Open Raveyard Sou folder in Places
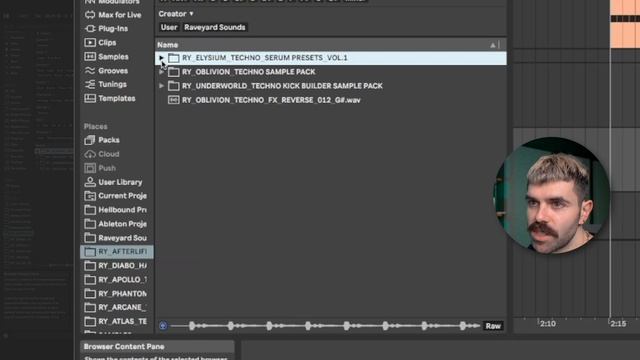 click(116, 238)
